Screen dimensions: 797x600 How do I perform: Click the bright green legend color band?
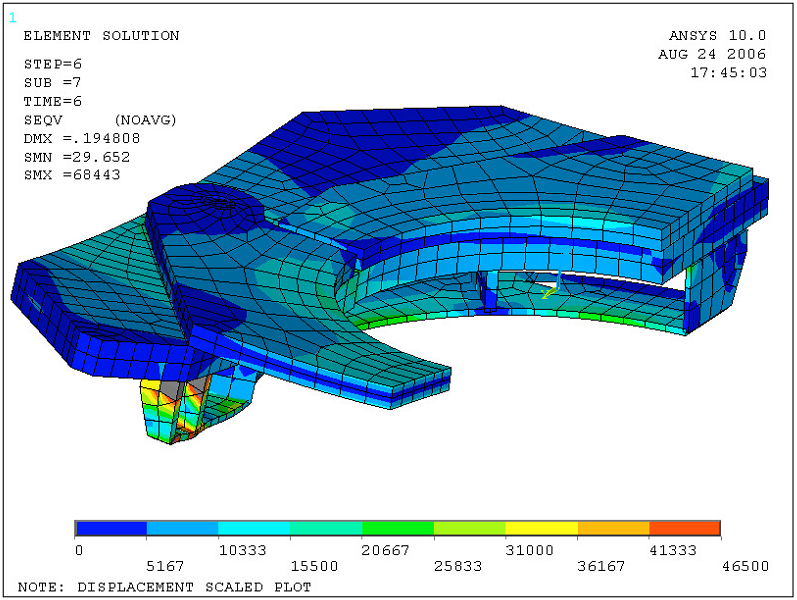(x=398, y=528)
